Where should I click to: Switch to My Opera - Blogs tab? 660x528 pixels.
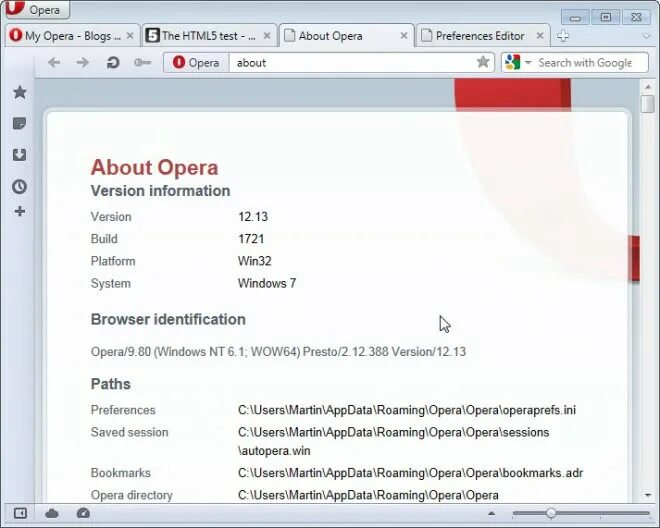click(x=72, y=36)
